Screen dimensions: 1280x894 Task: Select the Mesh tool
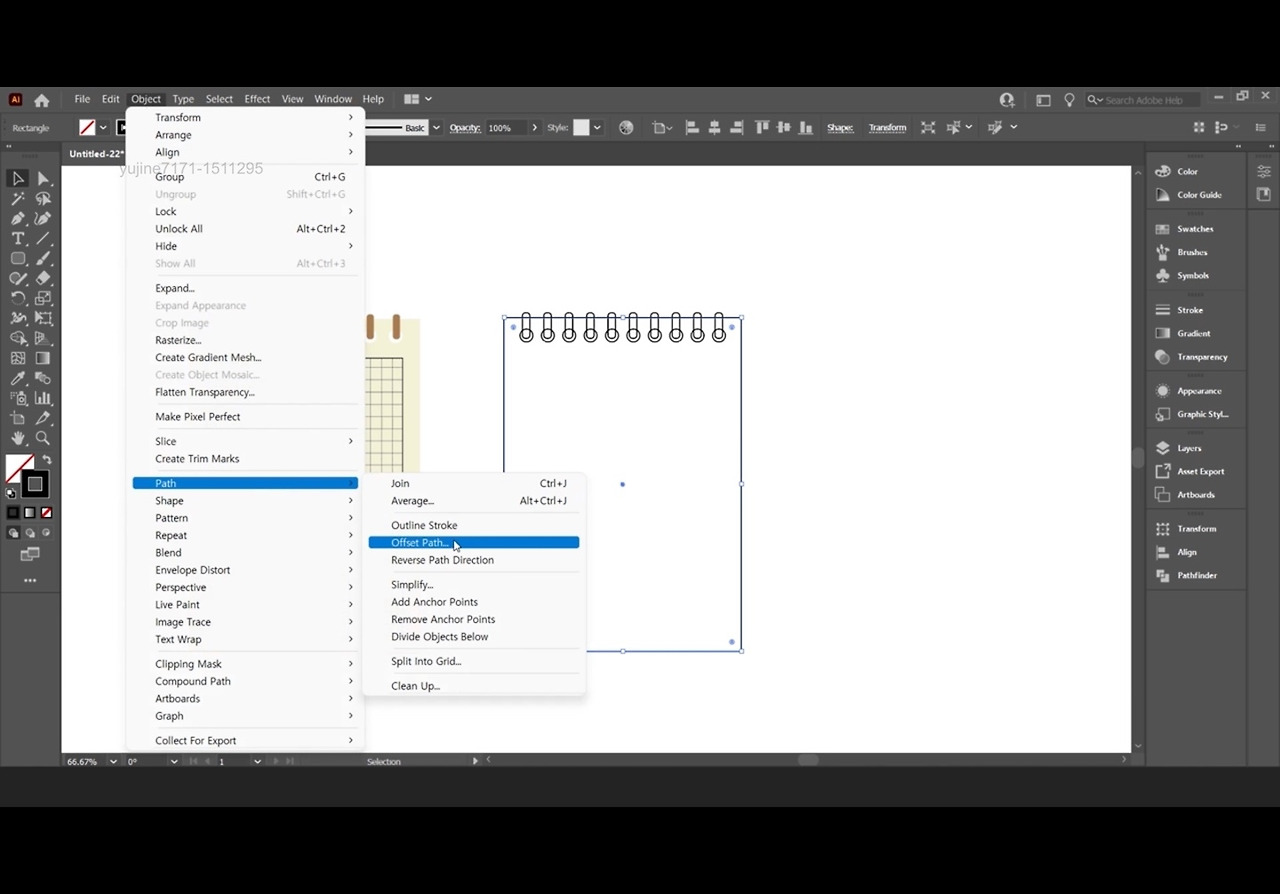(x=18, y=358)
